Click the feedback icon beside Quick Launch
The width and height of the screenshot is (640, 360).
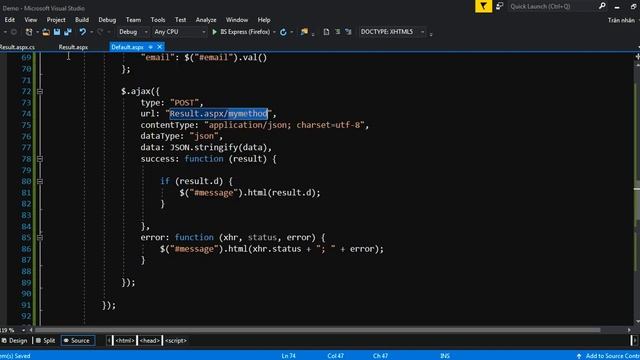(x=499, y=6)
